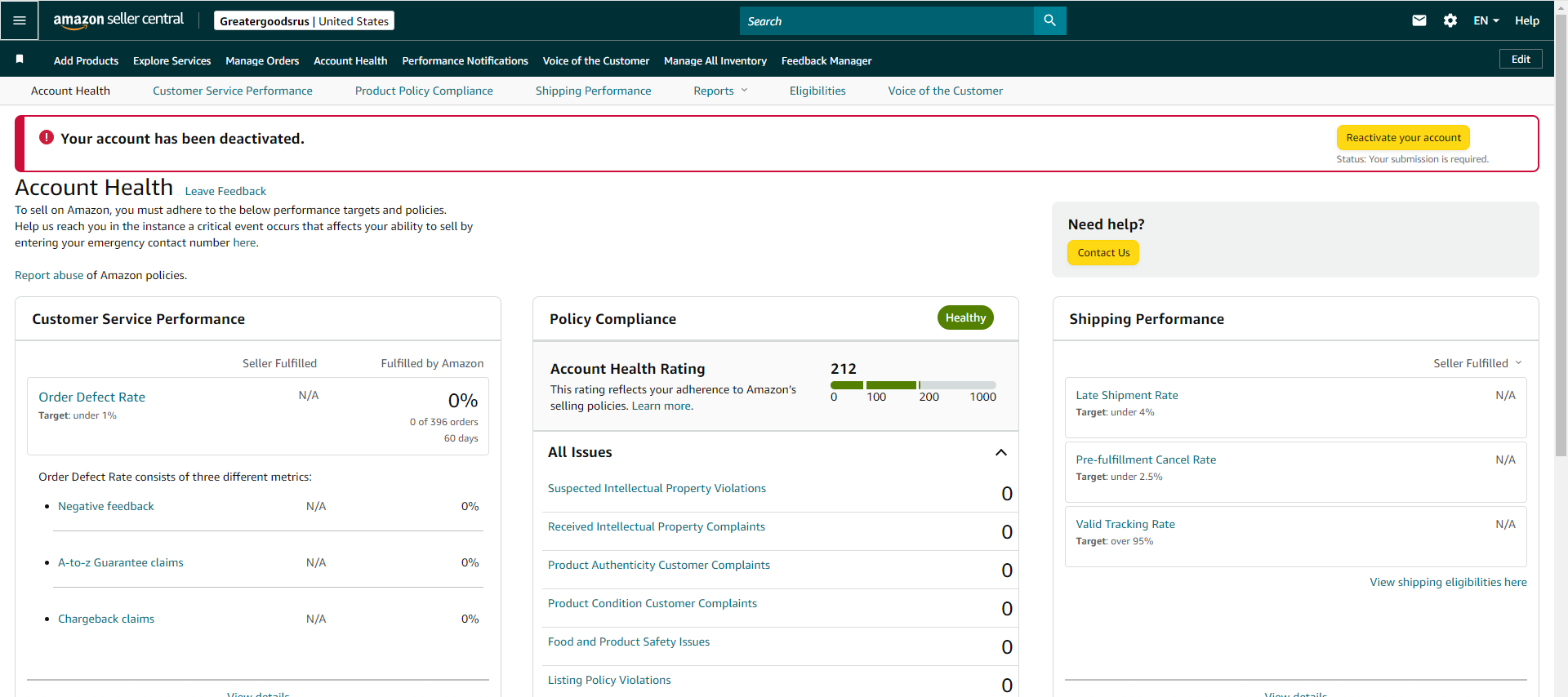This screenshot has height=697, width=1568.
Task: Click the Report abuse link
Action: tap(49, 275)
